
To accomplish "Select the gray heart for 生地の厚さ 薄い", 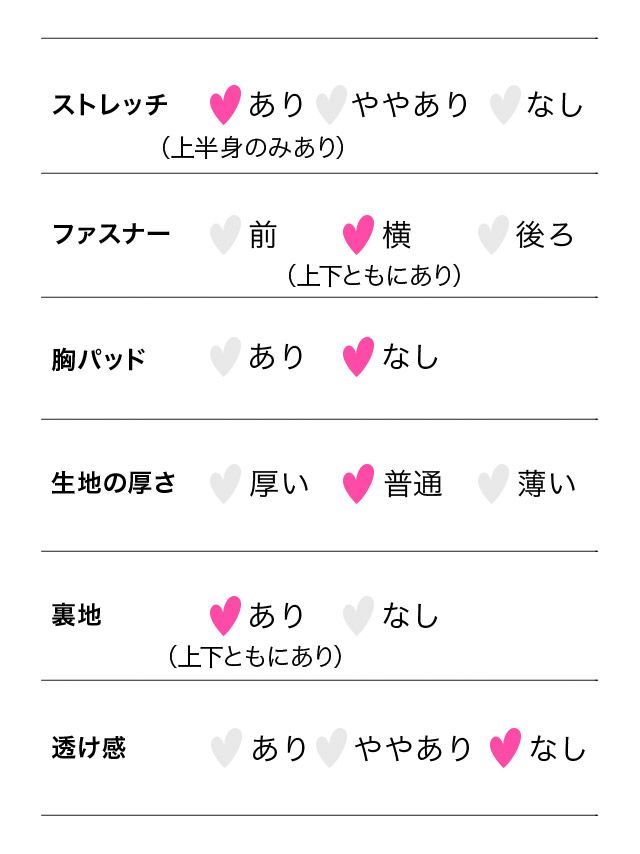I will point(493,484).
